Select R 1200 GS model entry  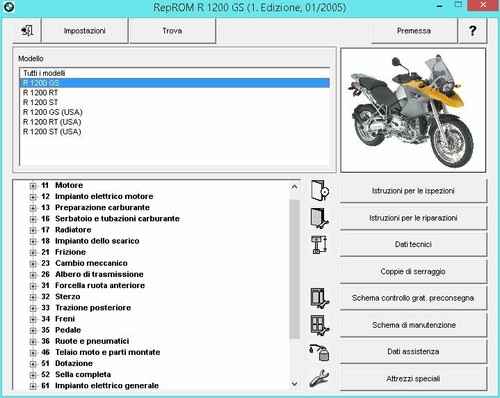click(x=175, y=83)
